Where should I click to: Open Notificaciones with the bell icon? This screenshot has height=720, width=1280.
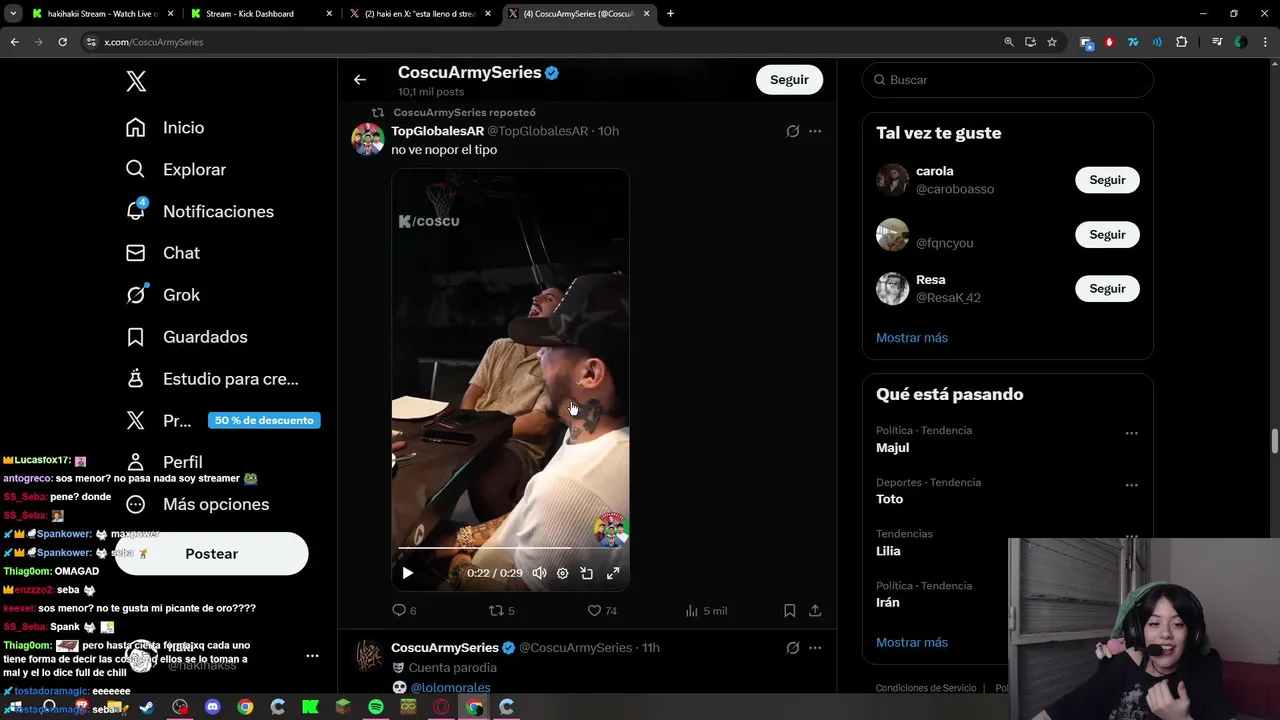pos(199,212)
